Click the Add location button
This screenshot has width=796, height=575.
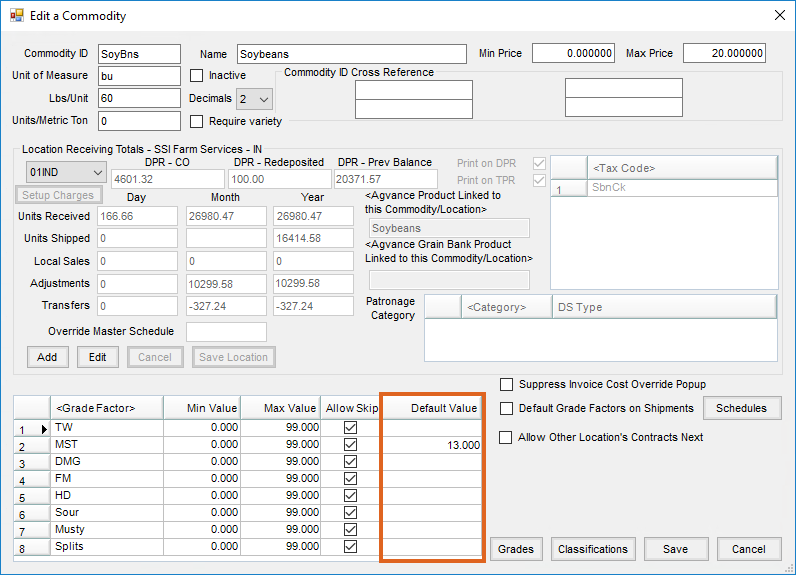(47, 357)
